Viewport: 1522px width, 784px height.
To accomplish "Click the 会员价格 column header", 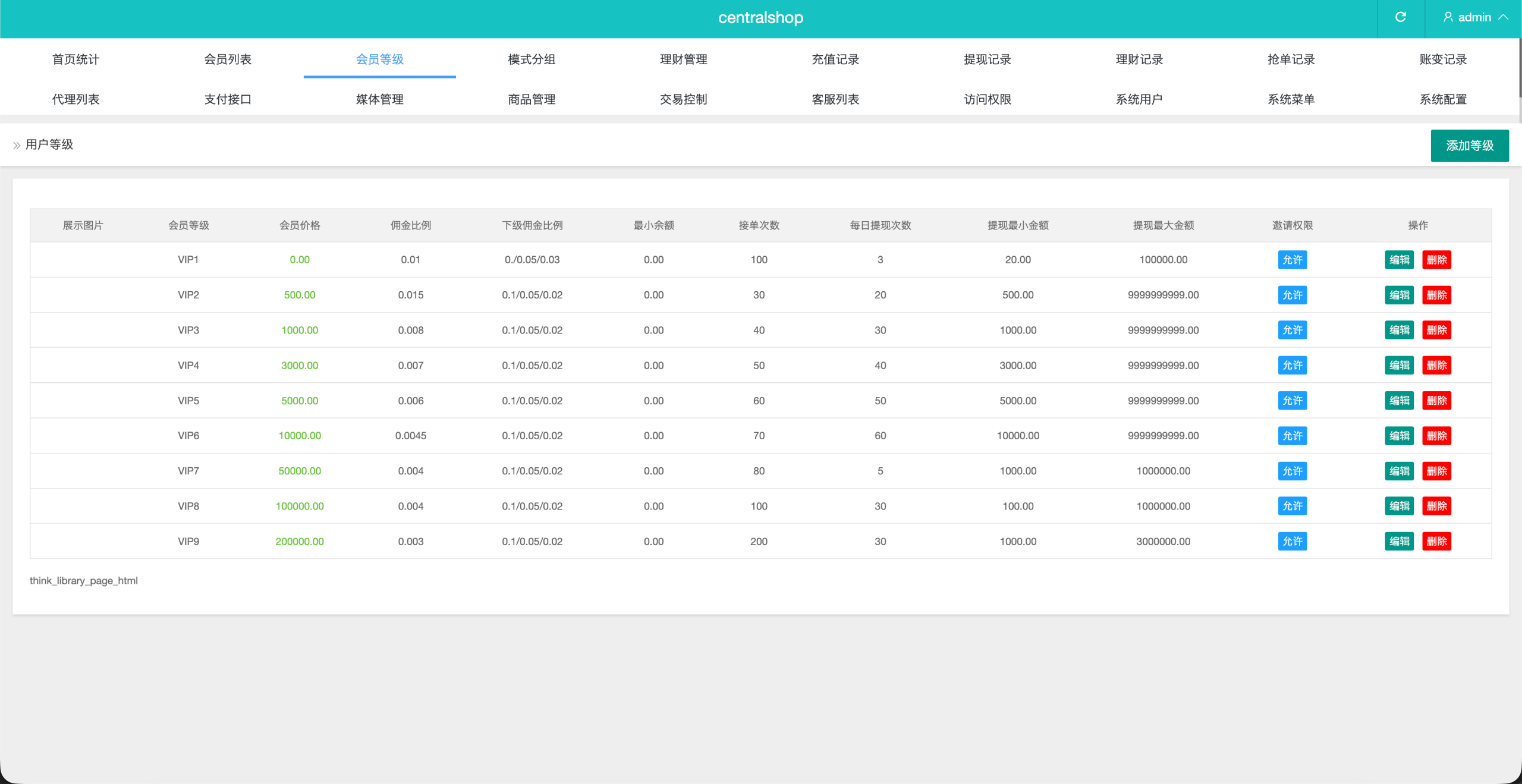I will pos(300,225).
